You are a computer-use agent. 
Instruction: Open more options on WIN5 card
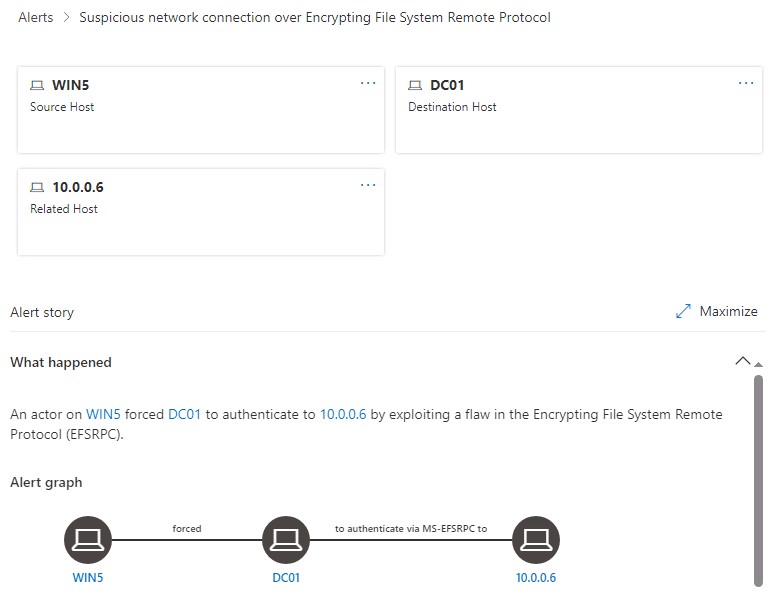click(x=368, y=83)
